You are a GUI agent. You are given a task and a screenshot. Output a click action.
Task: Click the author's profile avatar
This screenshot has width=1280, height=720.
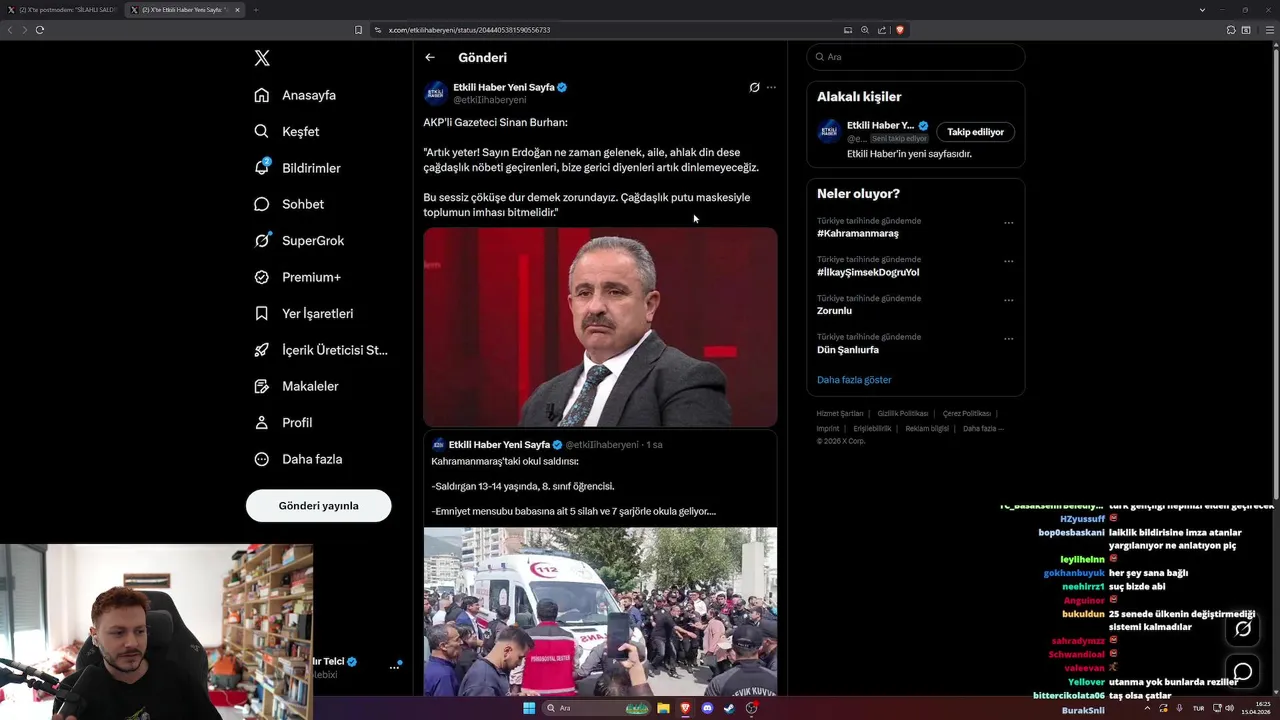point(435,93)
